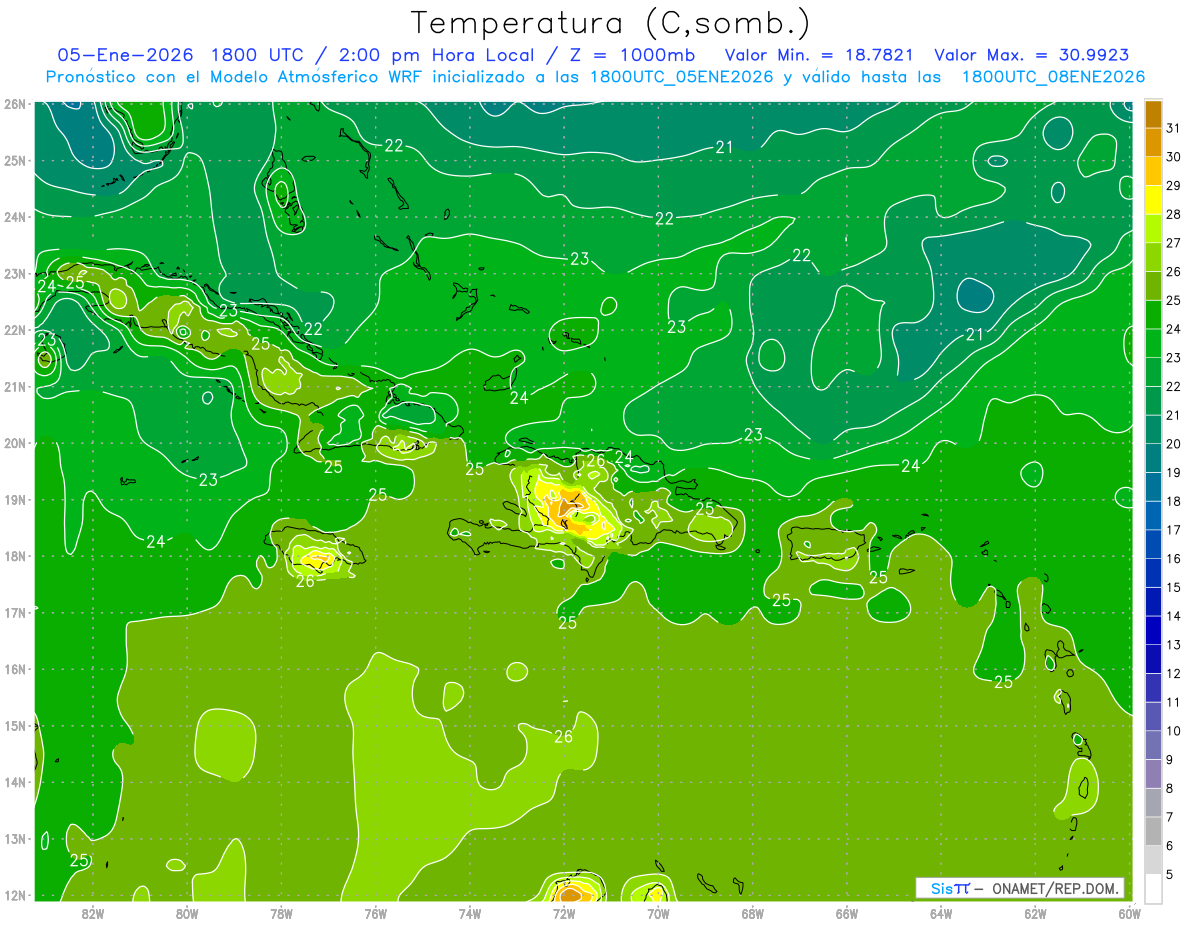
Task: Click the 64W longitude axis label
Action: pyautogui.click(x=941, y=913)
